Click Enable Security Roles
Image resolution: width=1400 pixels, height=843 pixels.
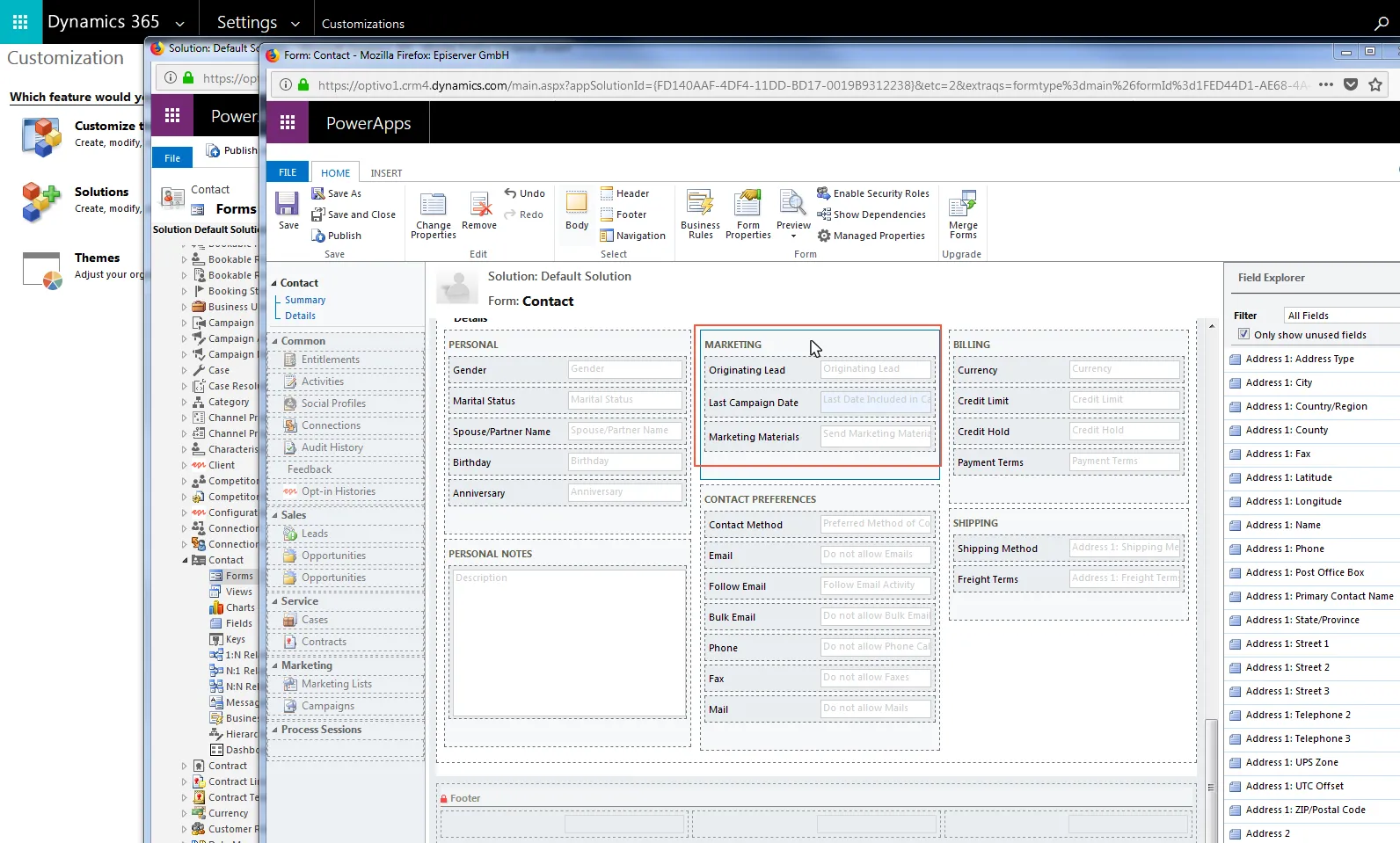(872, 193)
